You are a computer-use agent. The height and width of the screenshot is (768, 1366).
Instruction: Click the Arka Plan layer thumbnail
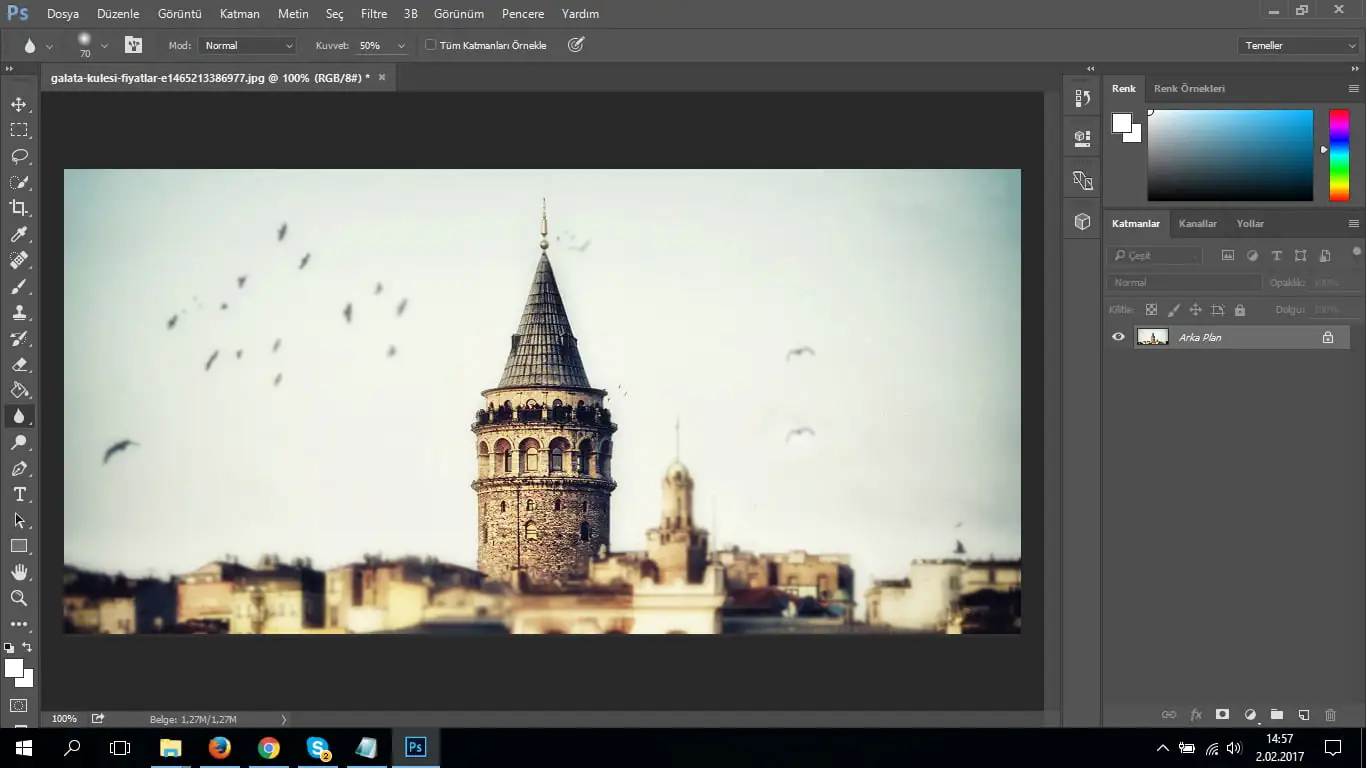click(1152, 336)
